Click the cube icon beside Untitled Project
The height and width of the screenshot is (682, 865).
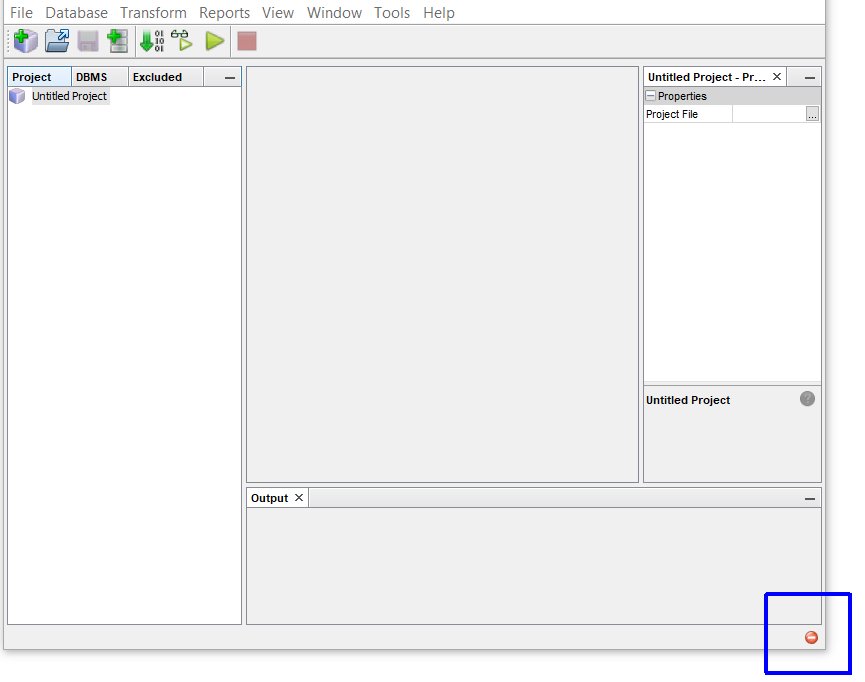click(x=17, y=96)
